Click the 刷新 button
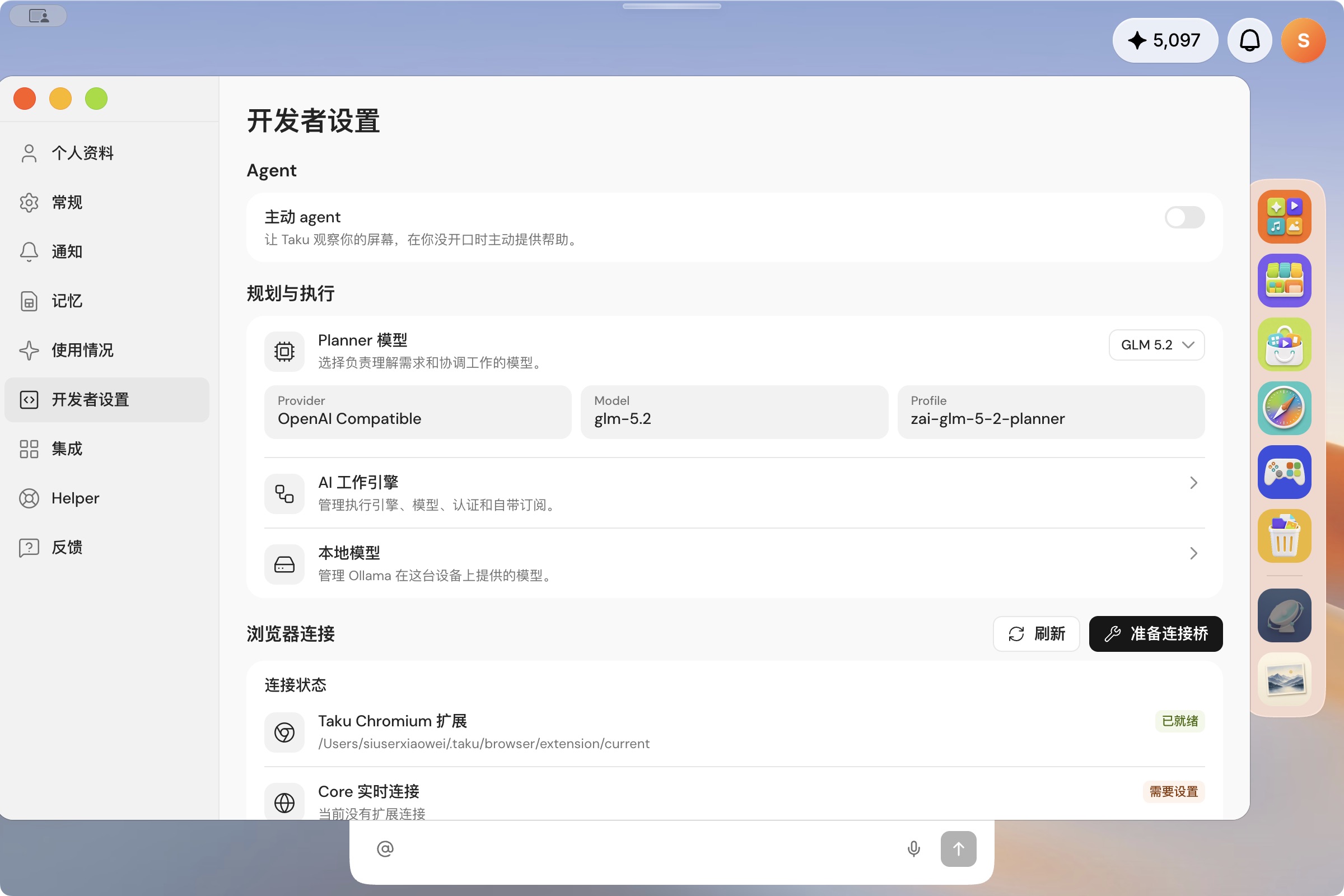Viewport: 1344px width, 896px height. (1036, 634)
